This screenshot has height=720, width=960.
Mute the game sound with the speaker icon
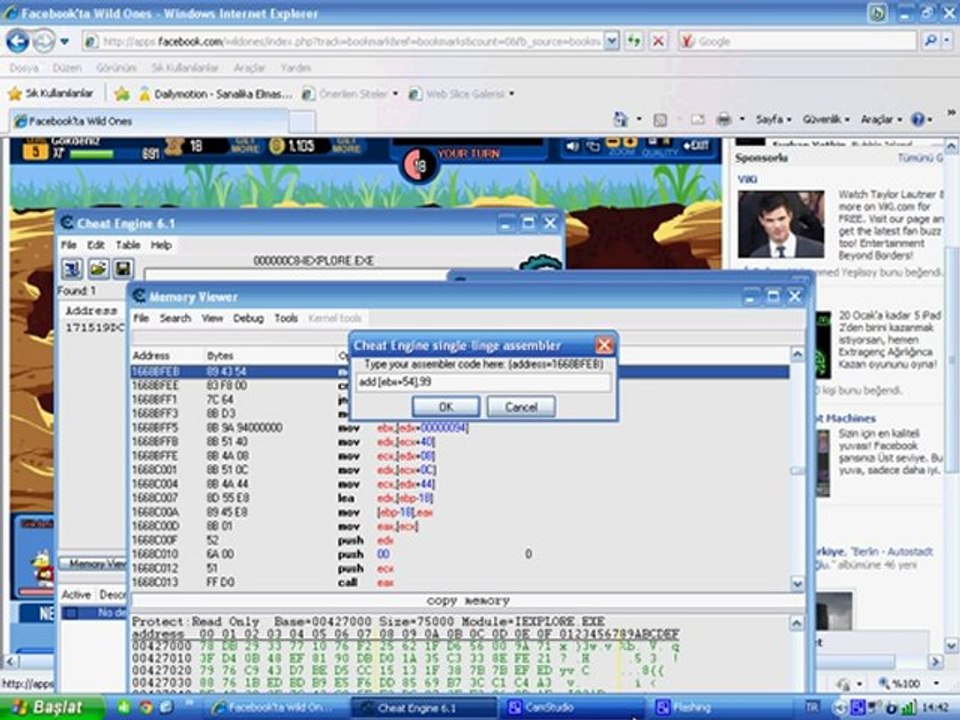(573, 146)
